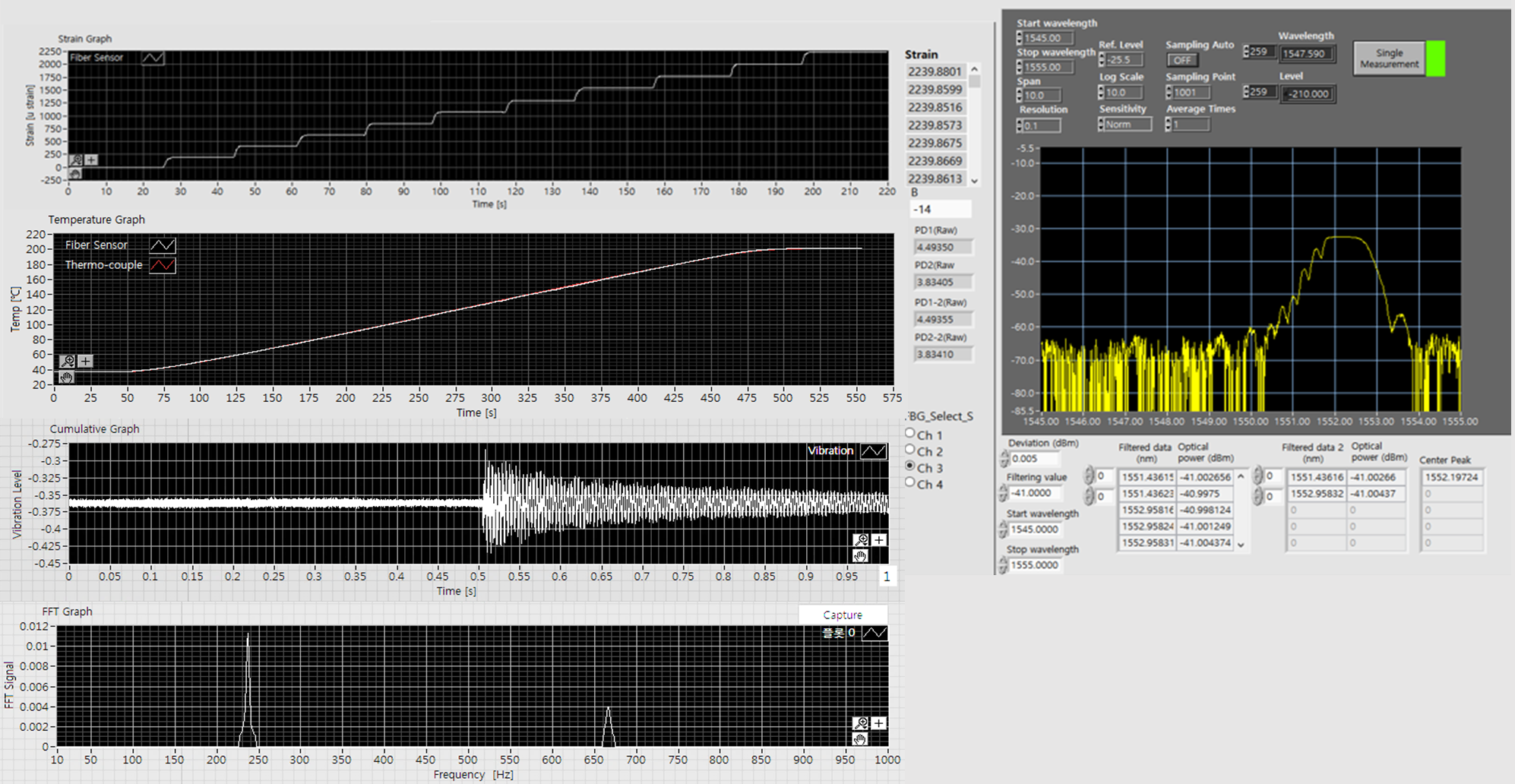Viewport: 1515px width, 784px height.
Task: Open the Sensitivity Norm selector
Action: [1128, 125]
